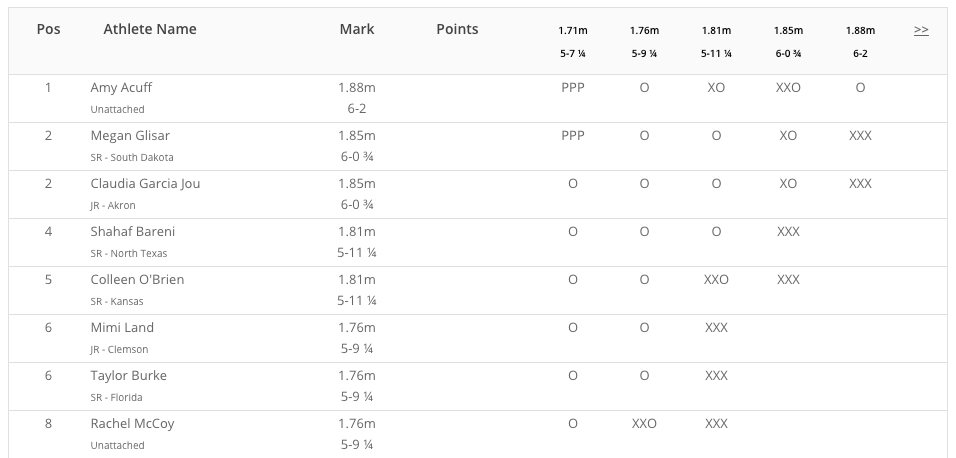Image resolution: width=956 pixels, height=458 pixels.
Task: Open athlete Amy Acuff's name
Action: 121,87
